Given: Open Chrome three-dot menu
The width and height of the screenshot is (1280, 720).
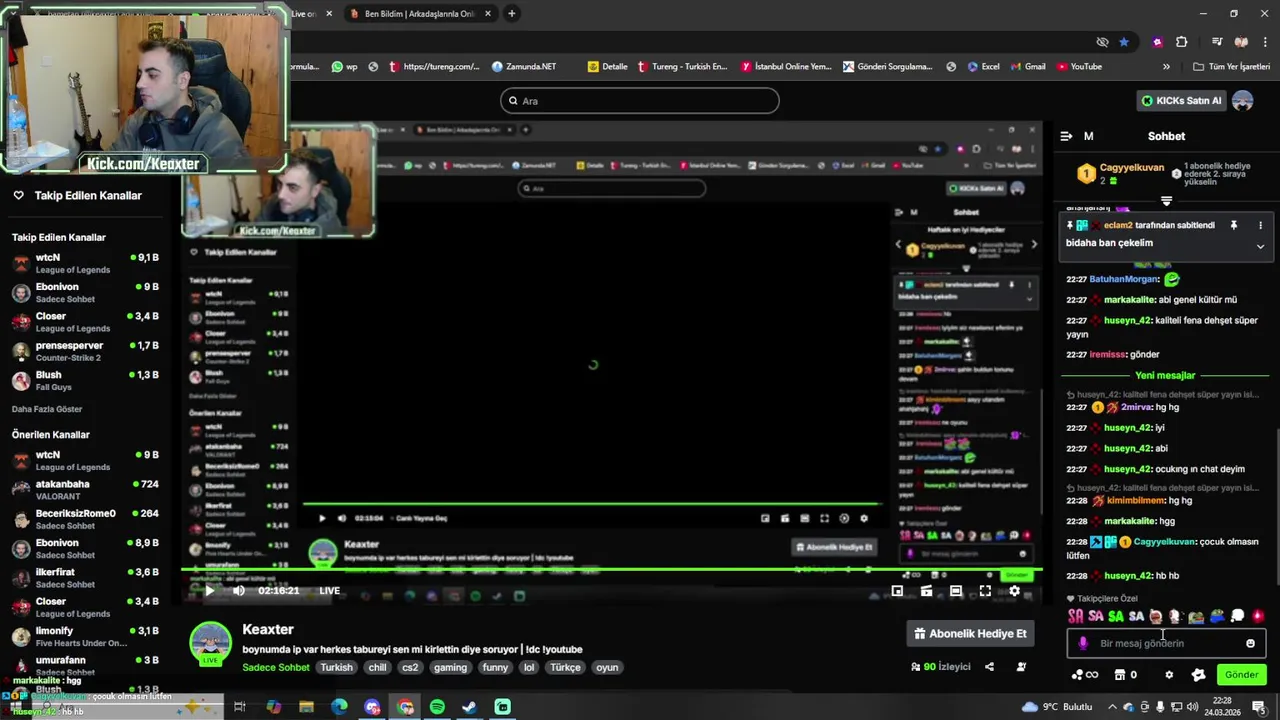Looking at the screenshot, I should [1265, 42].
